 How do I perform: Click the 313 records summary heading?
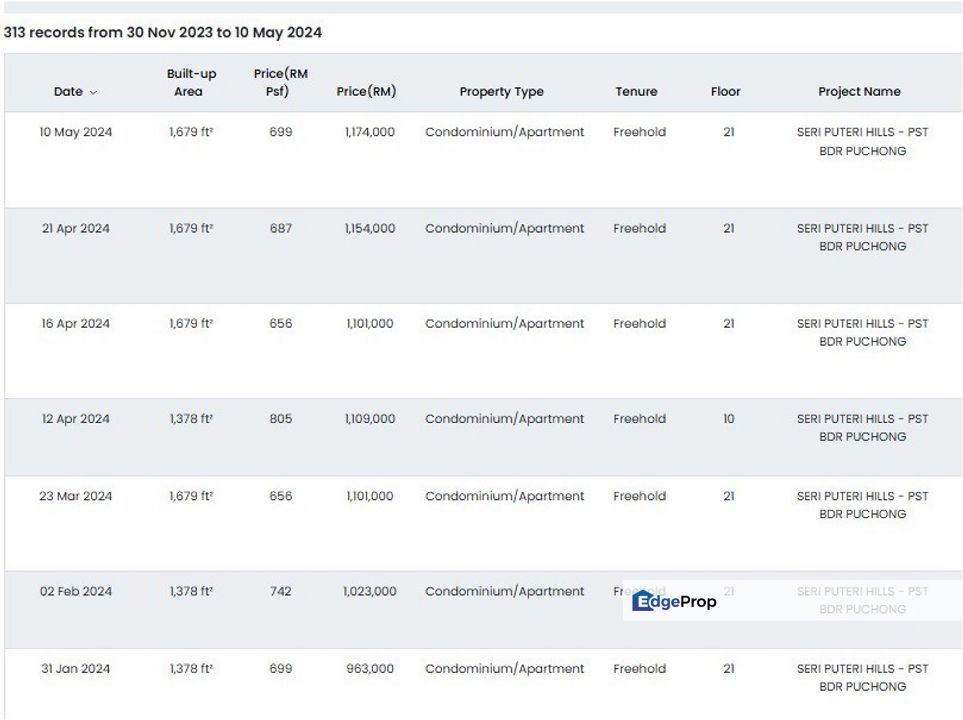coord(163,32)
